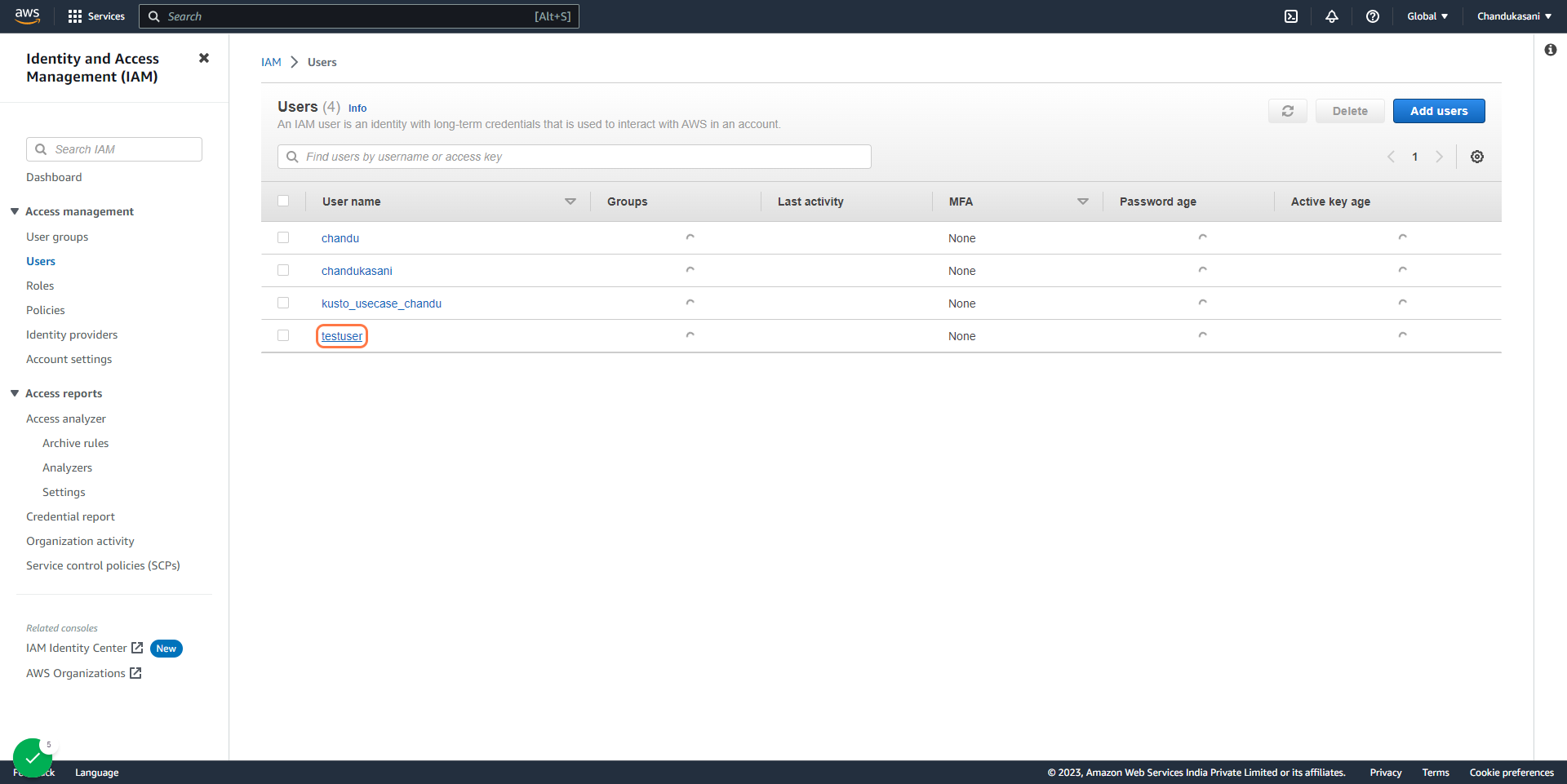
Task: Check the box for user chandu
Action: [283, 237]
